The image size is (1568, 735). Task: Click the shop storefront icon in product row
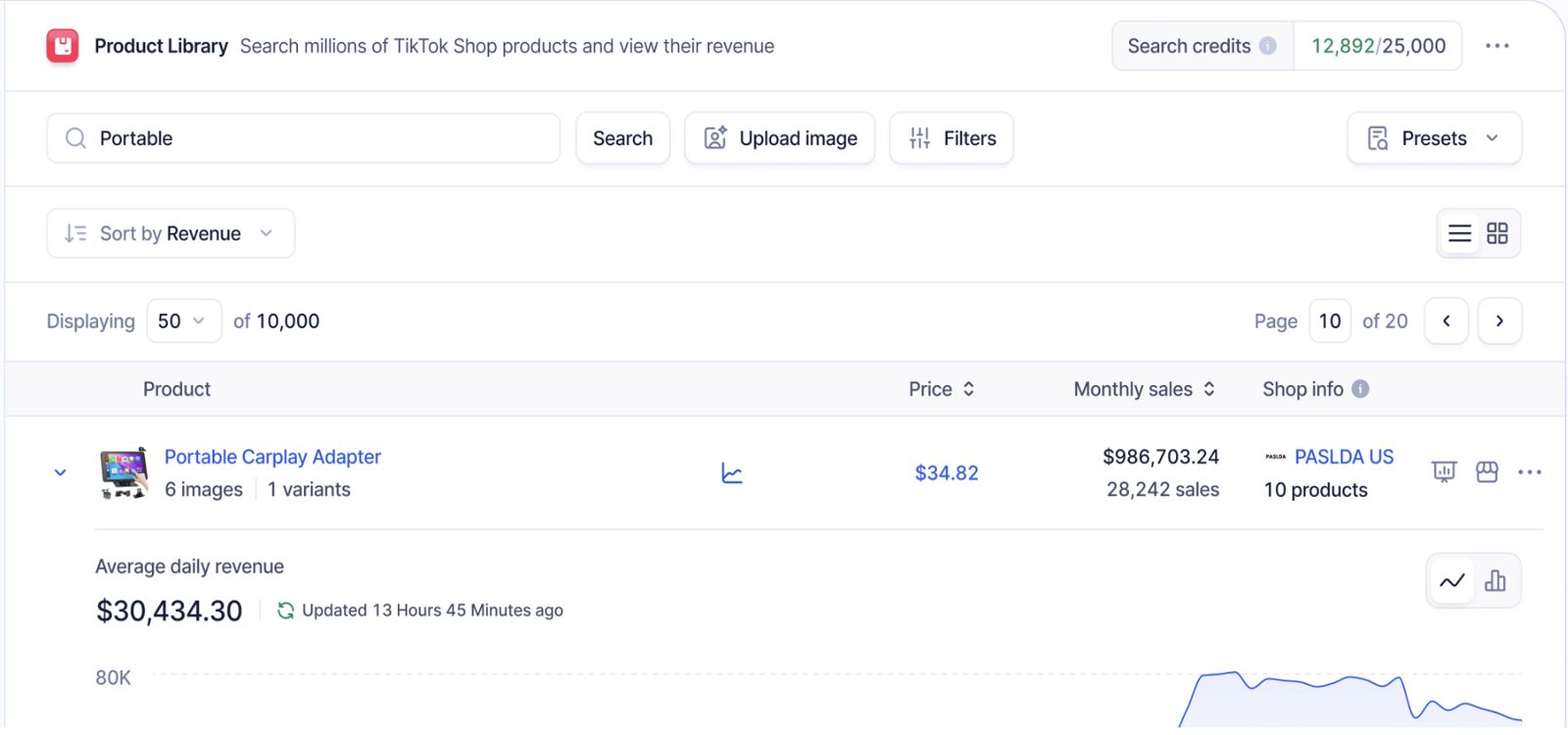tap(1487, 472)
